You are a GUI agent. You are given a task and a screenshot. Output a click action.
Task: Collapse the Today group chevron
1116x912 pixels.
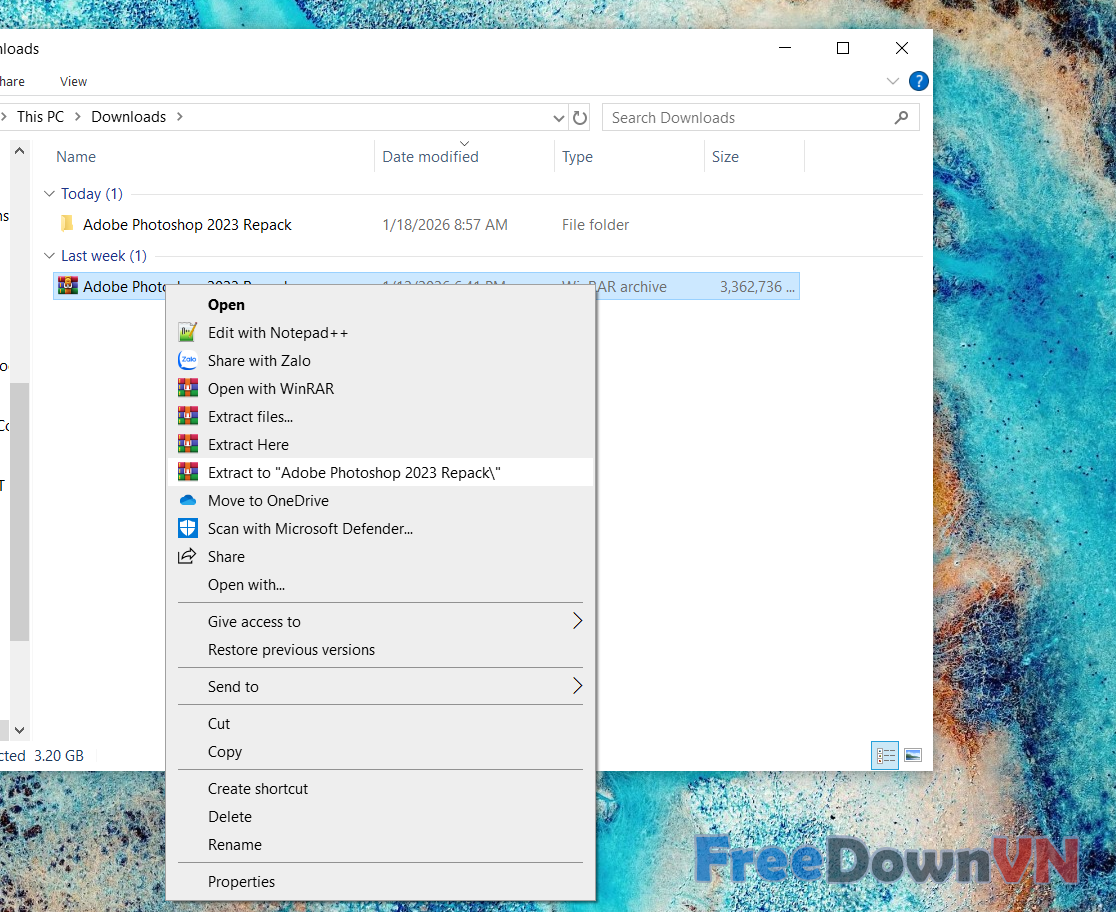pos(49,194)
